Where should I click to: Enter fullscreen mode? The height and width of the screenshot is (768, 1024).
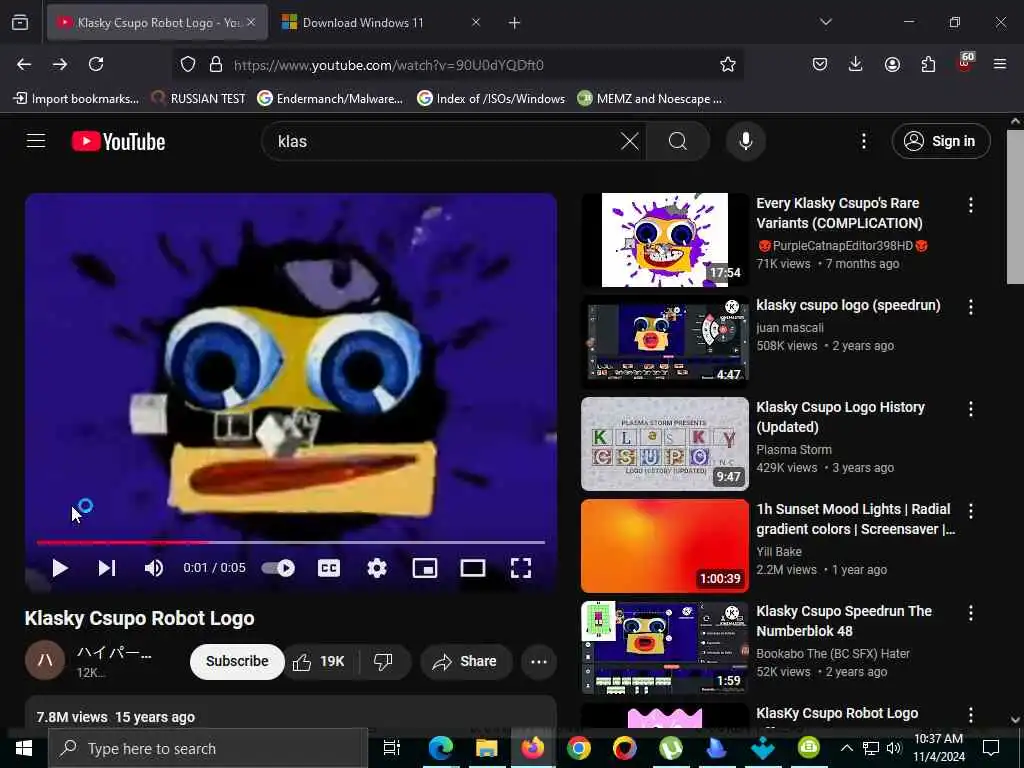click(520, 568)
